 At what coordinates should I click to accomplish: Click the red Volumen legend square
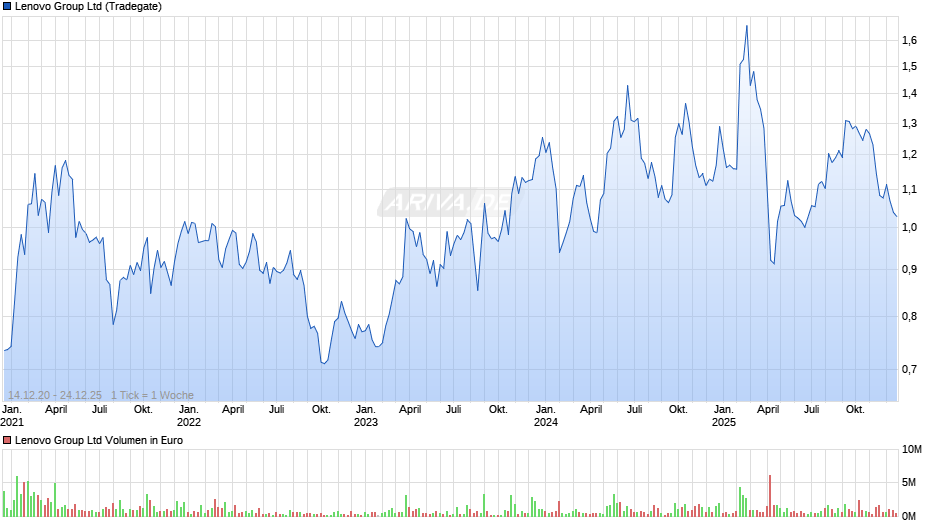click(7, 440)
